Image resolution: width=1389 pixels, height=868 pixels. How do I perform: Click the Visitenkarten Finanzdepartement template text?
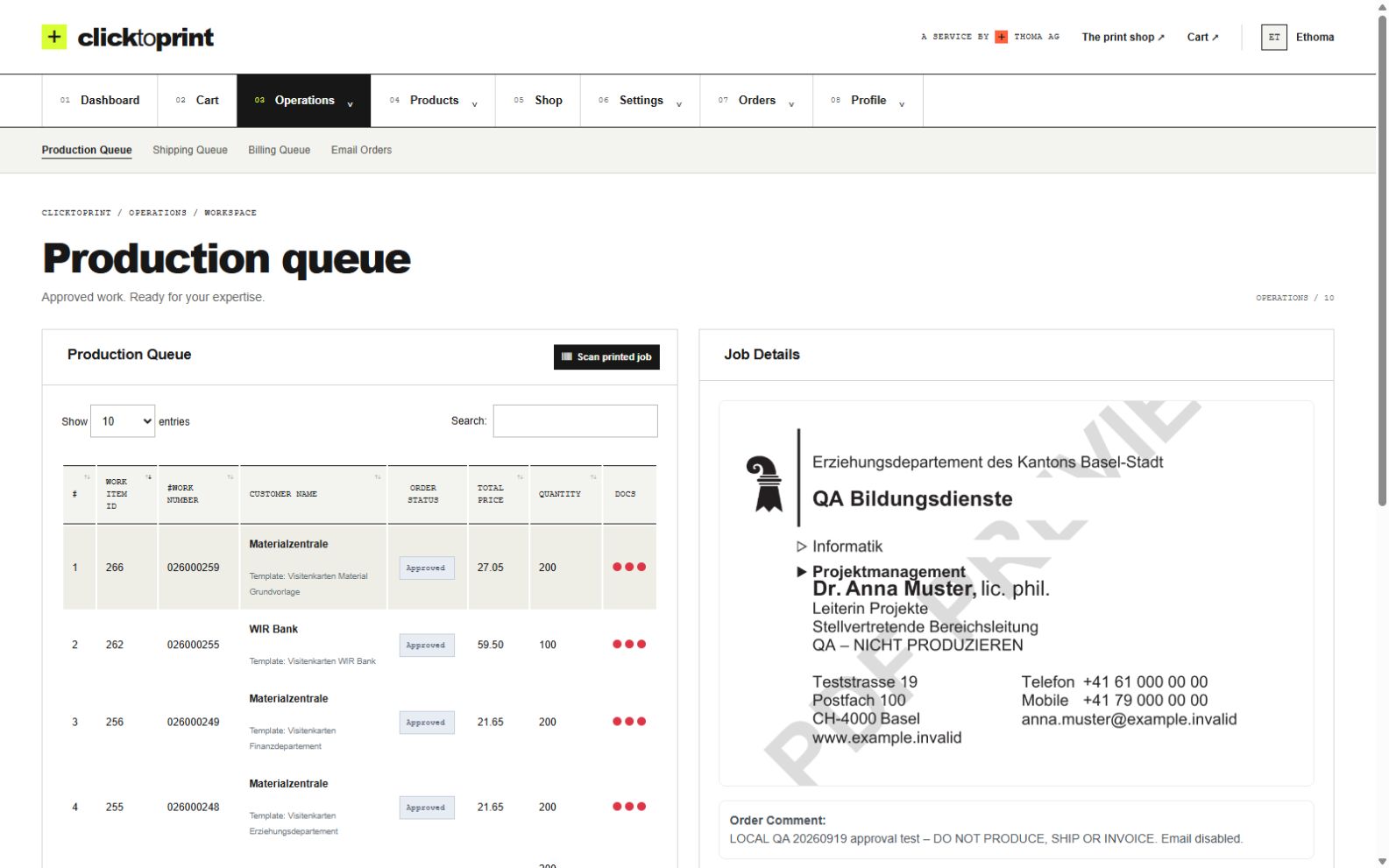pos(293,738)
